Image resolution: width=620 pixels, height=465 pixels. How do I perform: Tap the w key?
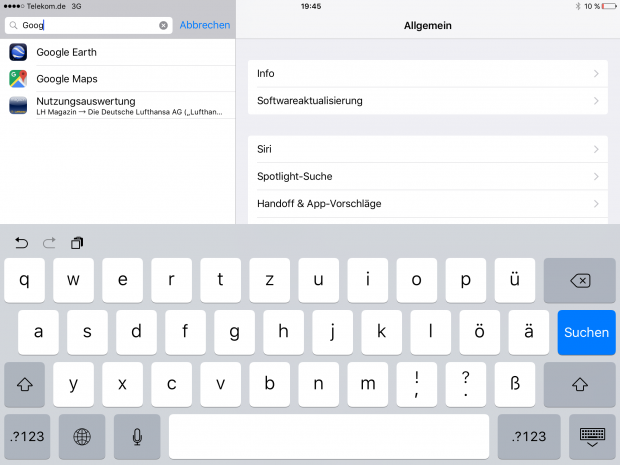tap(74, 280)
